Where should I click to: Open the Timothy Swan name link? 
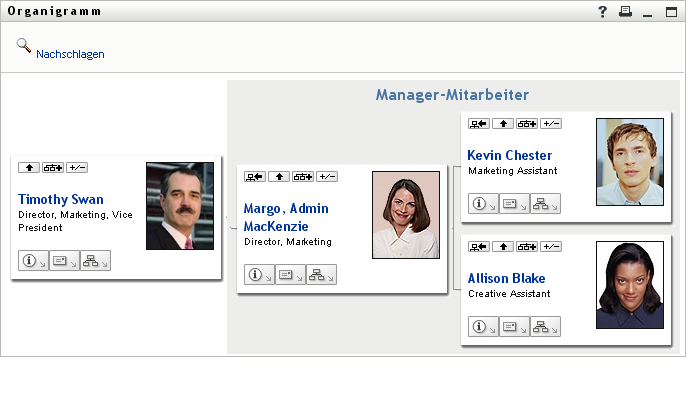coord(61,199)
